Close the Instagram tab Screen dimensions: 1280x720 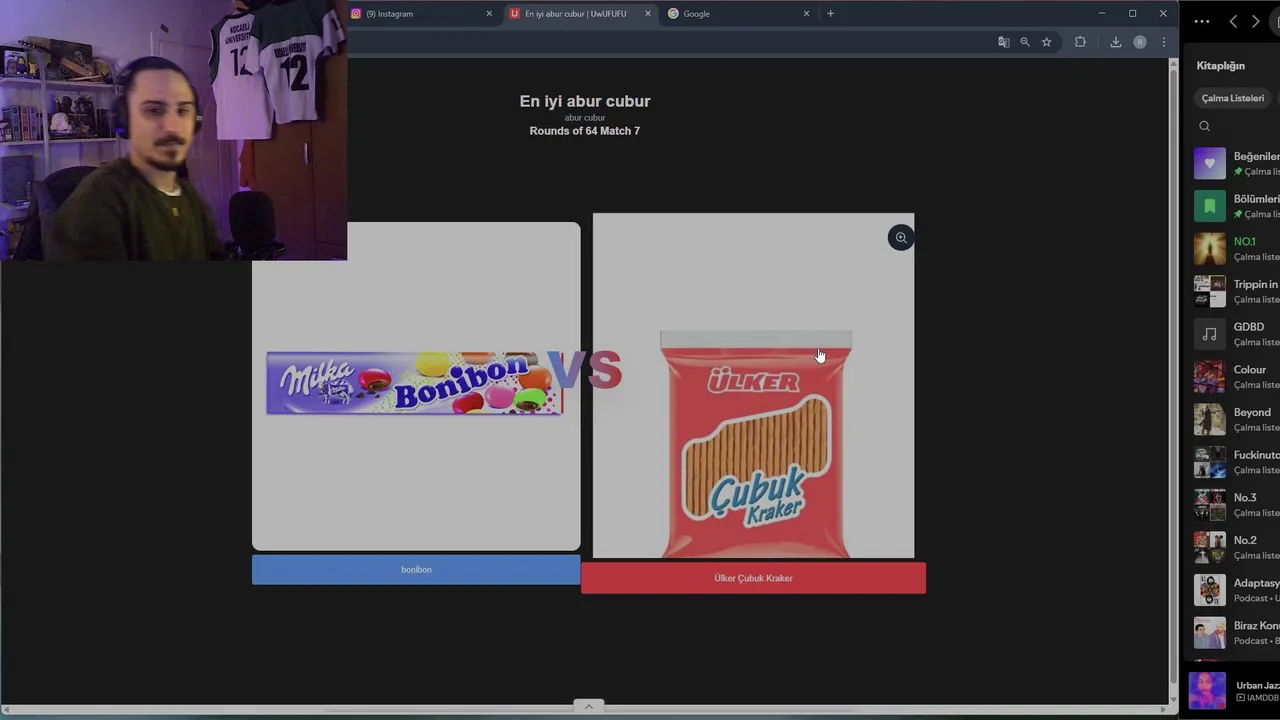pyautogui.click(x=489, y=14)
